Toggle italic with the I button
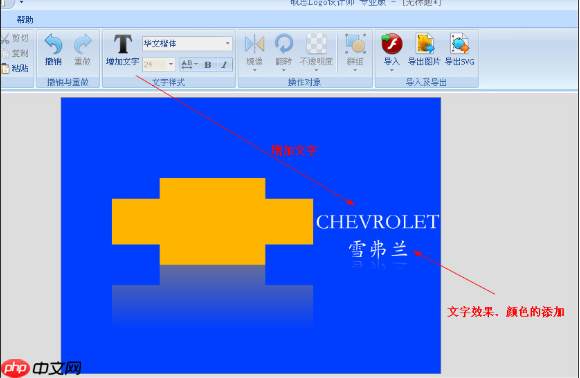The width and height of the screenshot is (580, 378). (224, 65)
